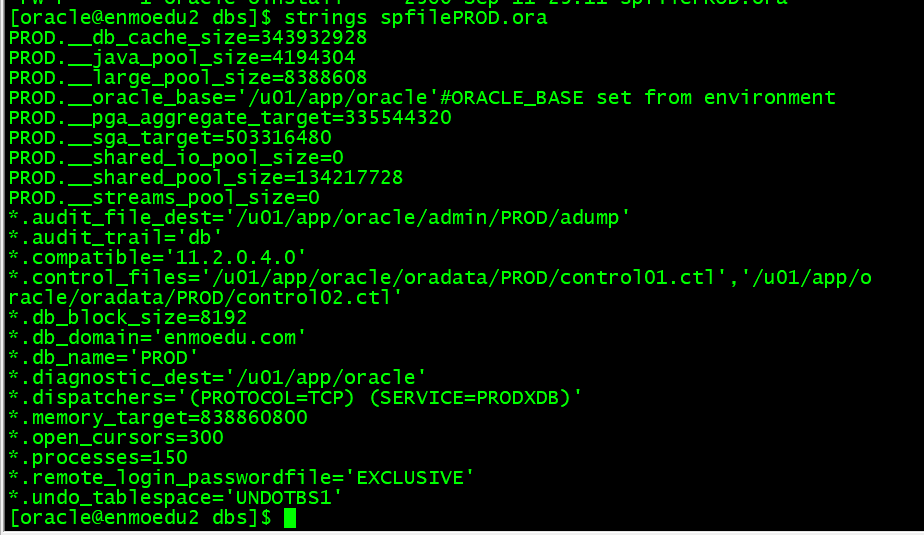Click the pga_aggregate_target=335544320 line
This screenshot has height=535, width=924.
click(x=230, y=118)
